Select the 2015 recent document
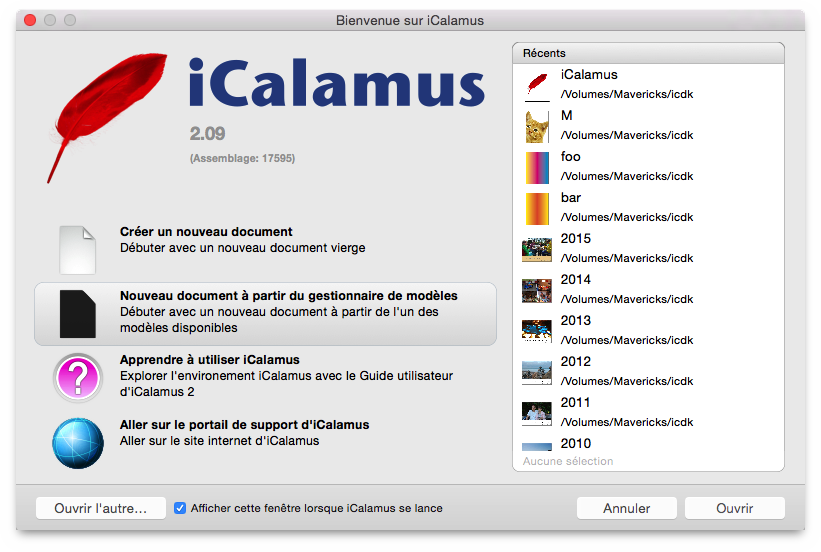This screenshot has width=821, height=552. pos(648,249)
